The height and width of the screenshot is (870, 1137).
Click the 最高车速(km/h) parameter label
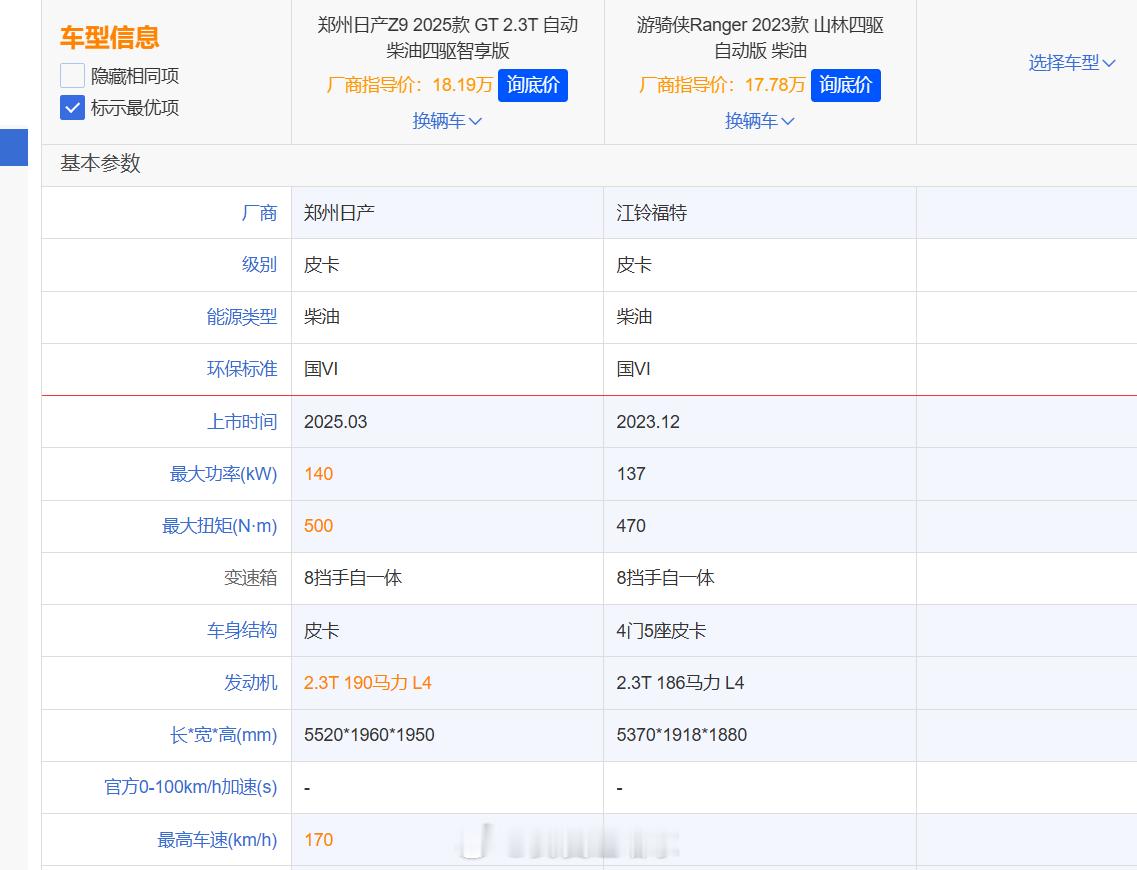[x=218, y=840]
